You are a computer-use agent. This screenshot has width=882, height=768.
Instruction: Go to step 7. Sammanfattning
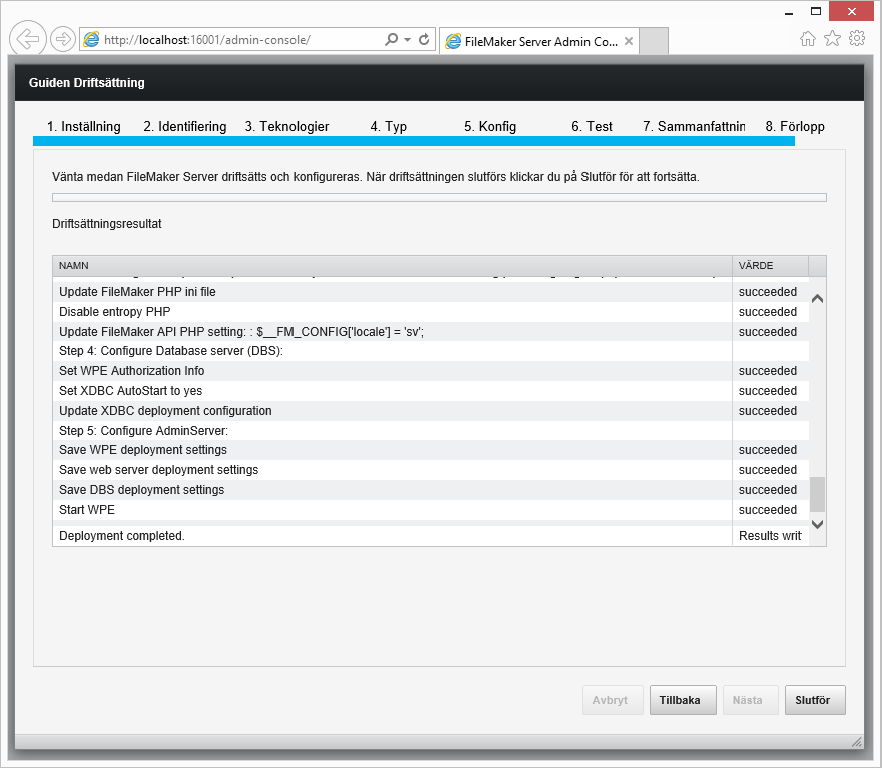694,127
